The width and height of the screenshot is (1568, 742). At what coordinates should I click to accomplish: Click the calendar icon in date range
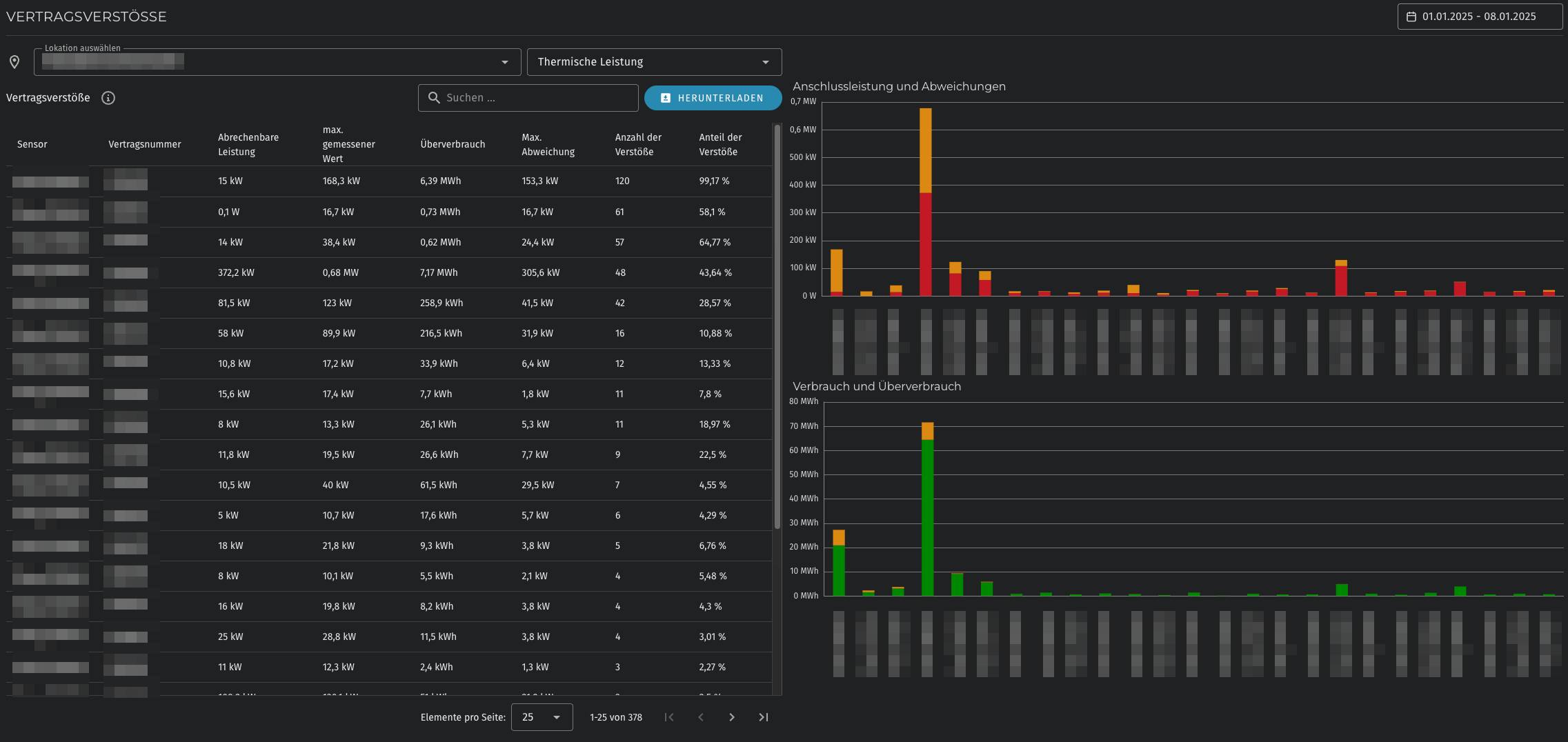(x=1411, y=17)
